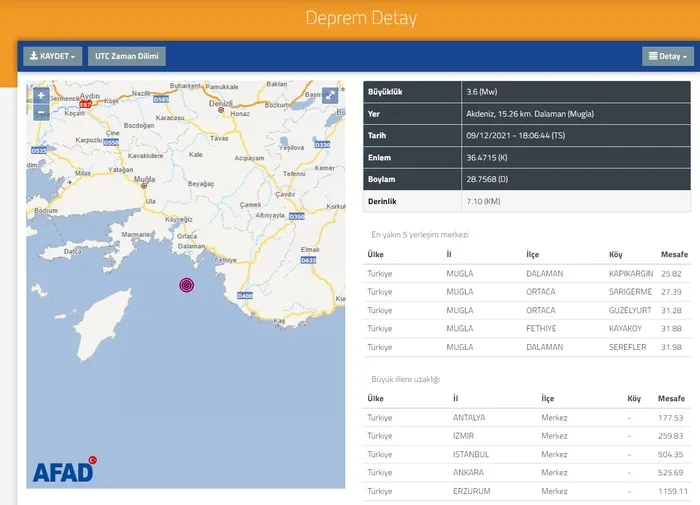Click the D585 road badge on map
This screenshot has width=700, height=505.
(161, 99)
